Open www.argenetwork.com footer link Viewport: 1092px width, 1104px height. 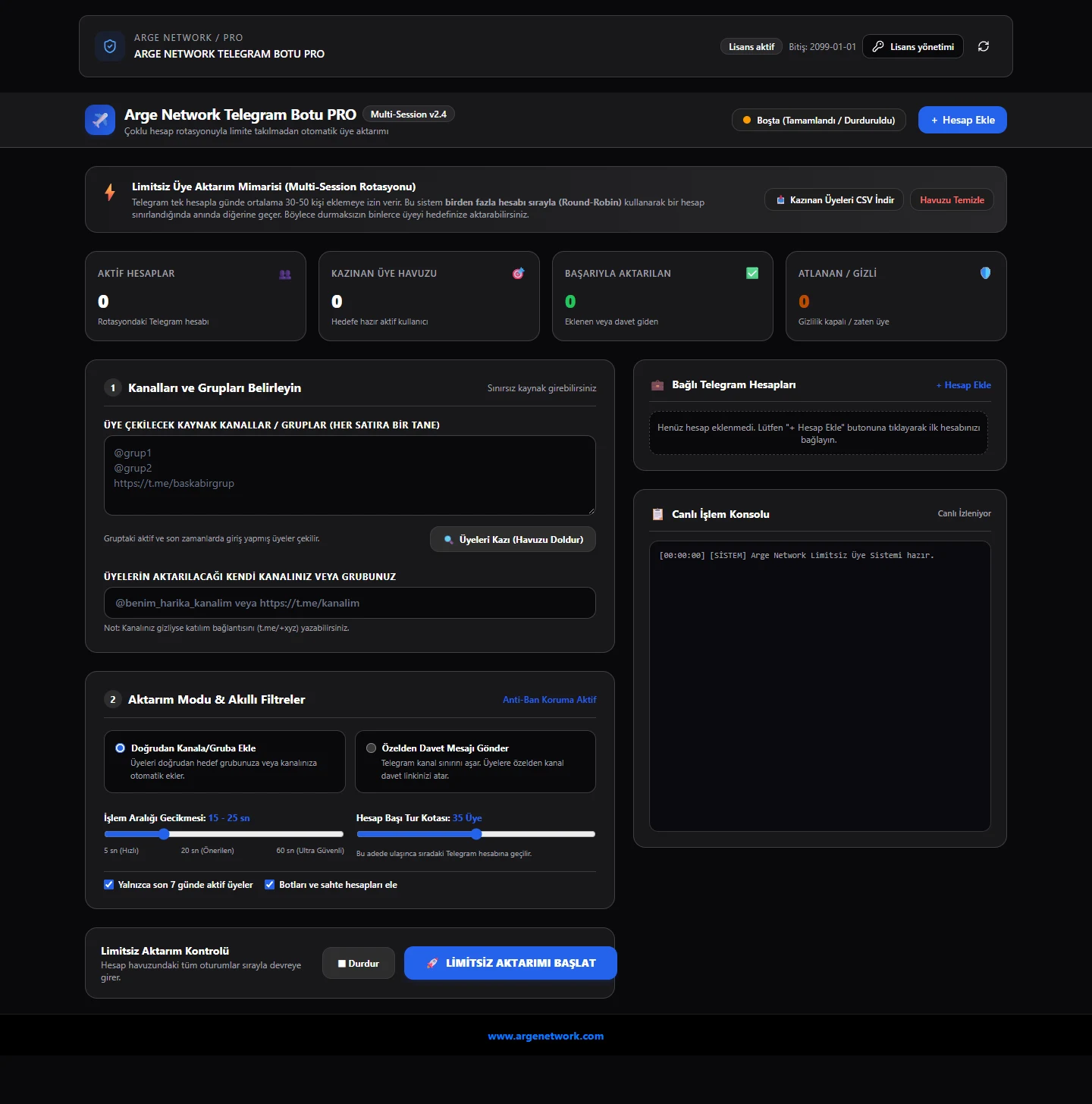pyautogui.click(x=546, y=1036)
